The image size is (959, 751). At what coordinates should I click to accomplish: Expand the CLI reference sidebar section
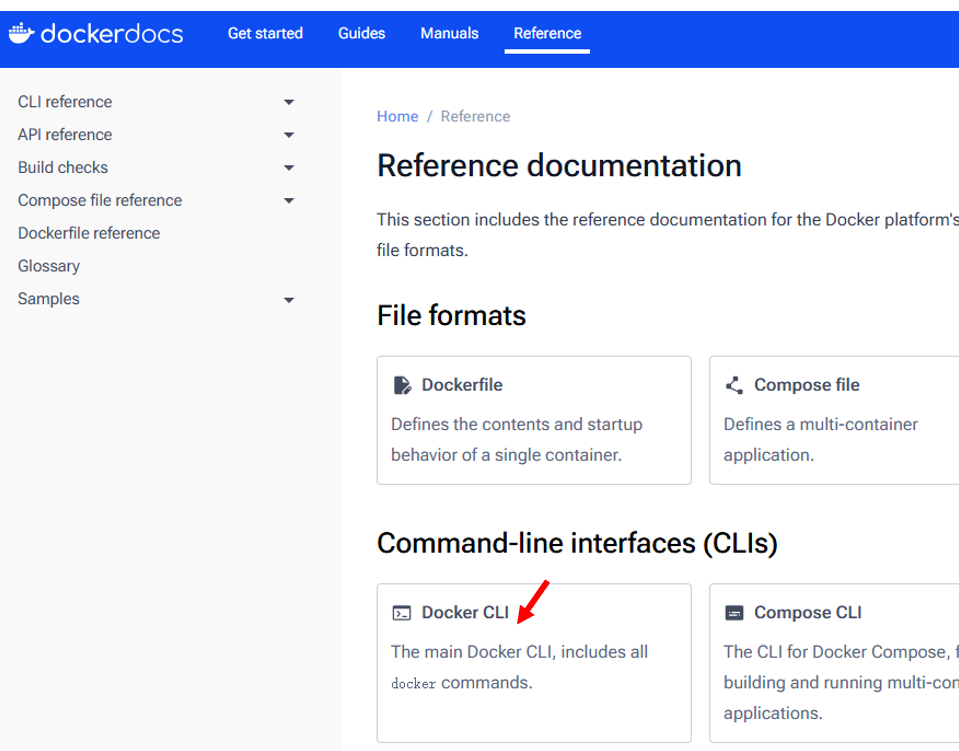pyautogui.click(x=289, y=102)
